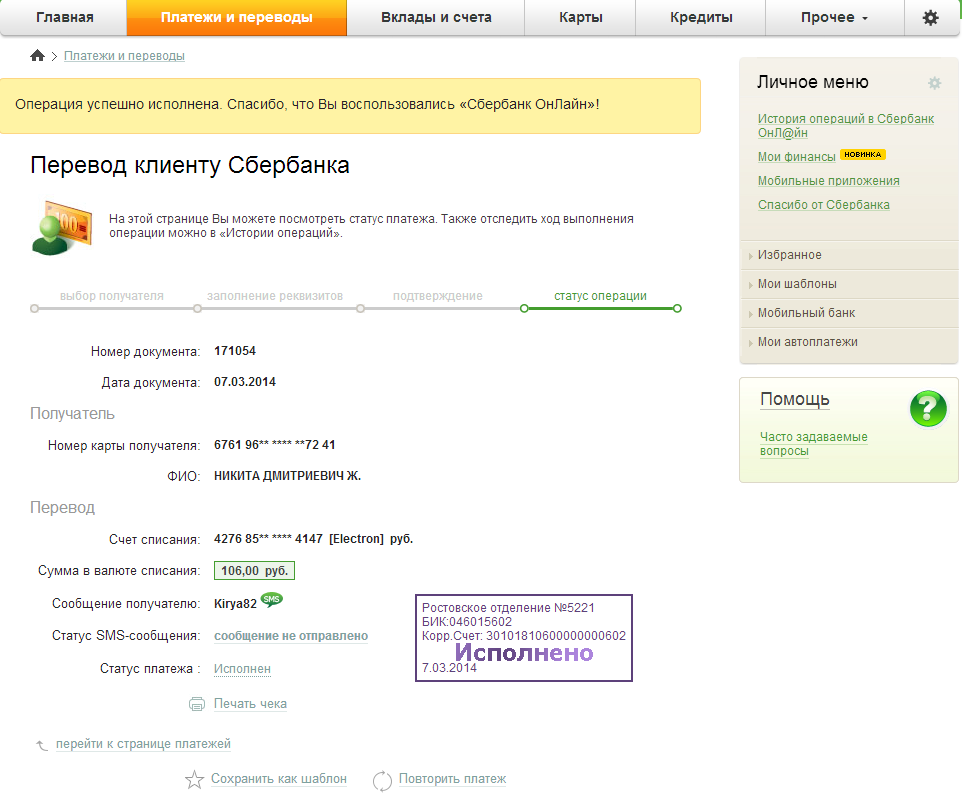Click document number 171054

235,351
